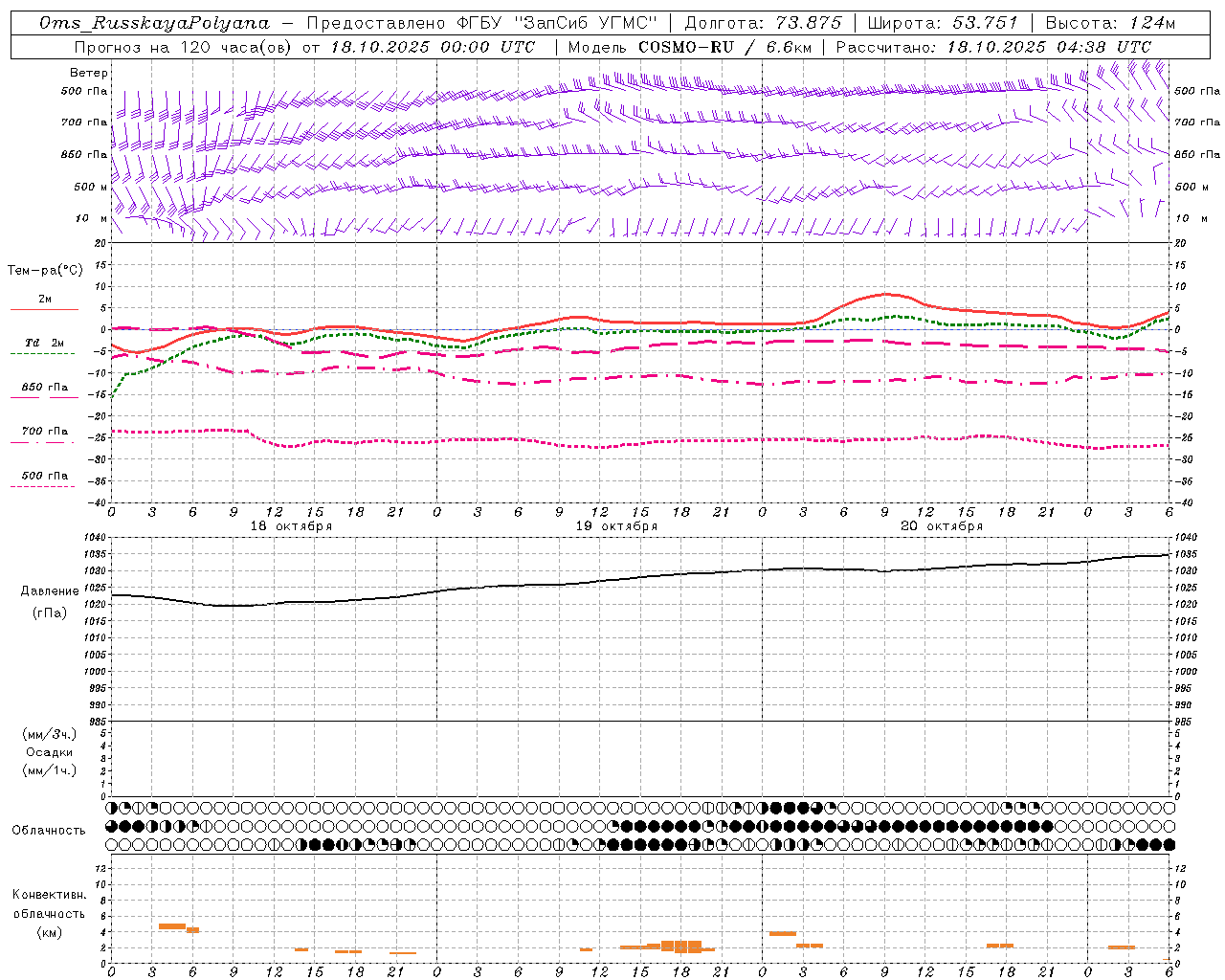1225x980 pixels.
Task: Click the (мм/1ч.) precipitation unit label
Action: click(x=50, y=770)
